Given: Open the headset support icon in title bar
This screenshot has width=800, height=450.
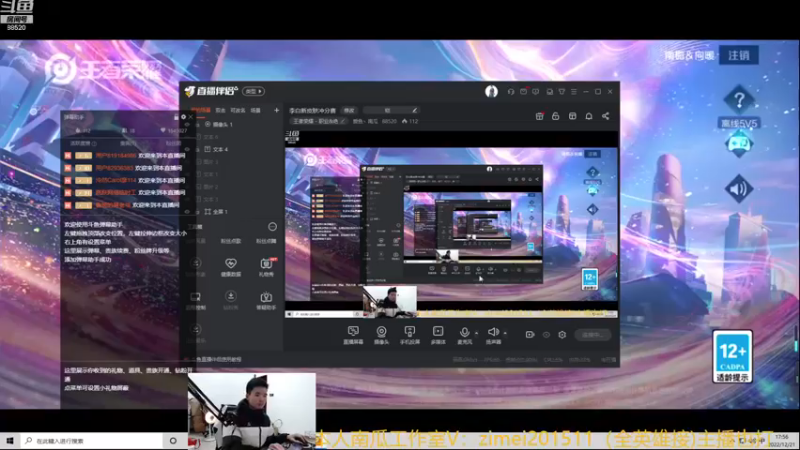Looking at the screenshot, I should pyautogui.click(x=511, y=92).
